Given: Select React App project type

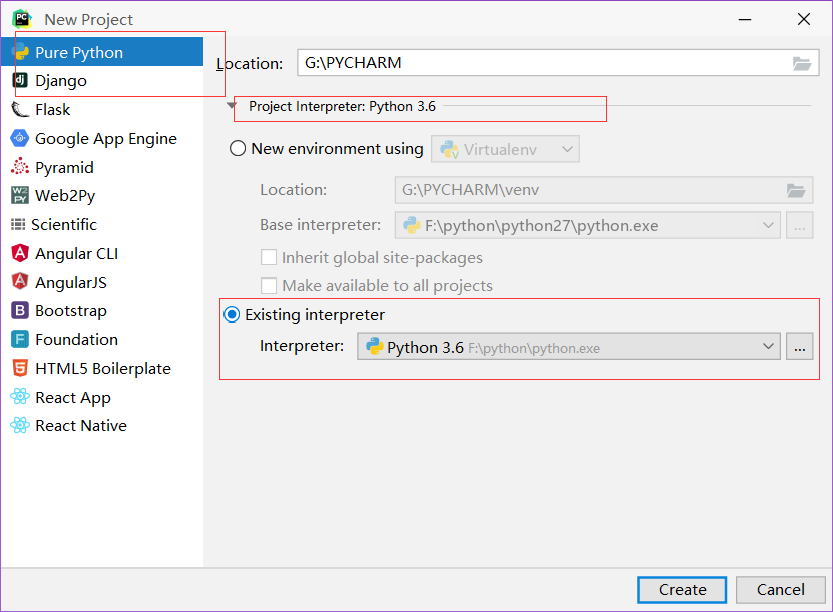Looking at the screenshot, I should coord(102,396).
